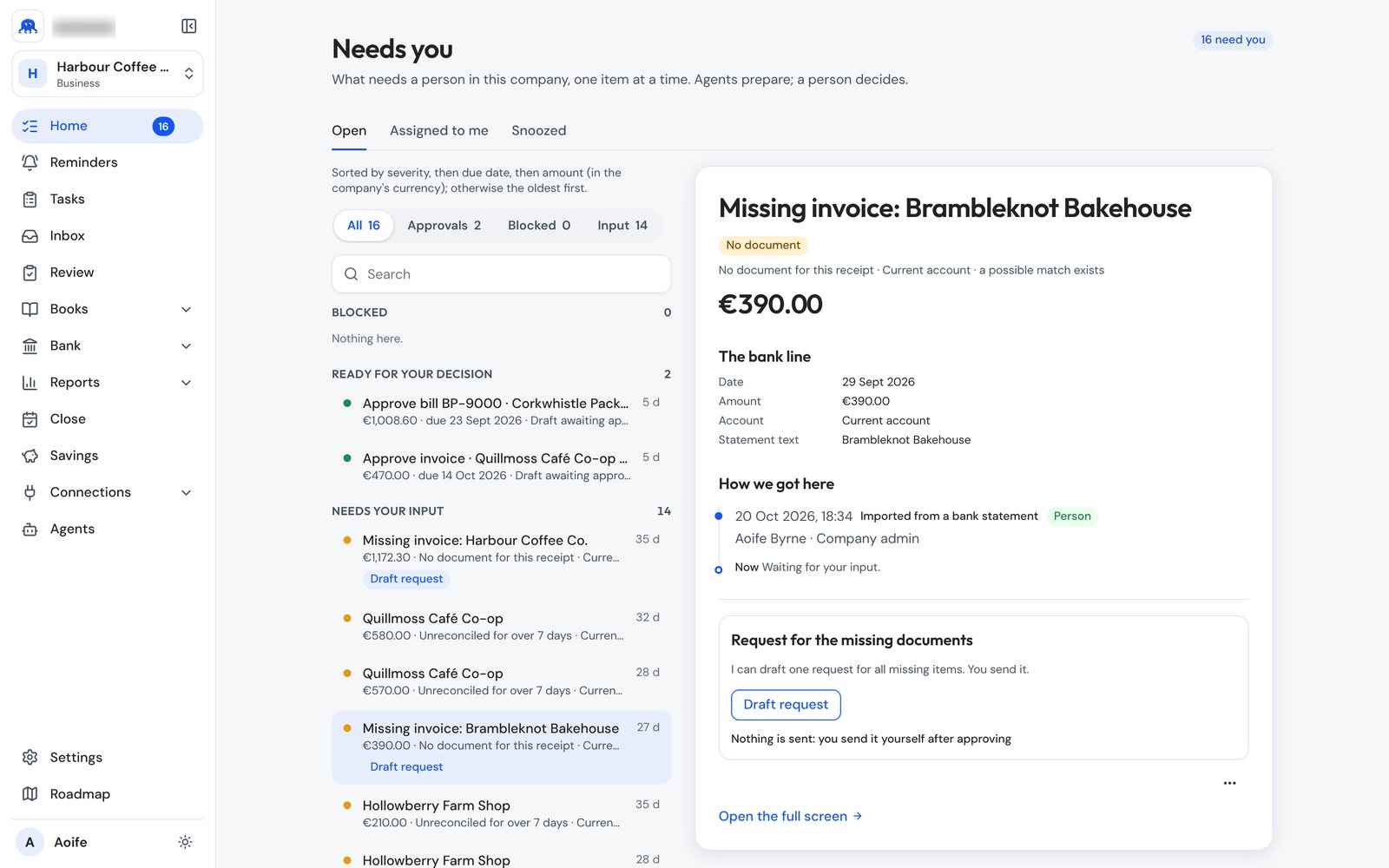Viewport: 1389px width, 868px height.
Task: Collapse the sidebar with the panel icon
Action: coord(188,26)
